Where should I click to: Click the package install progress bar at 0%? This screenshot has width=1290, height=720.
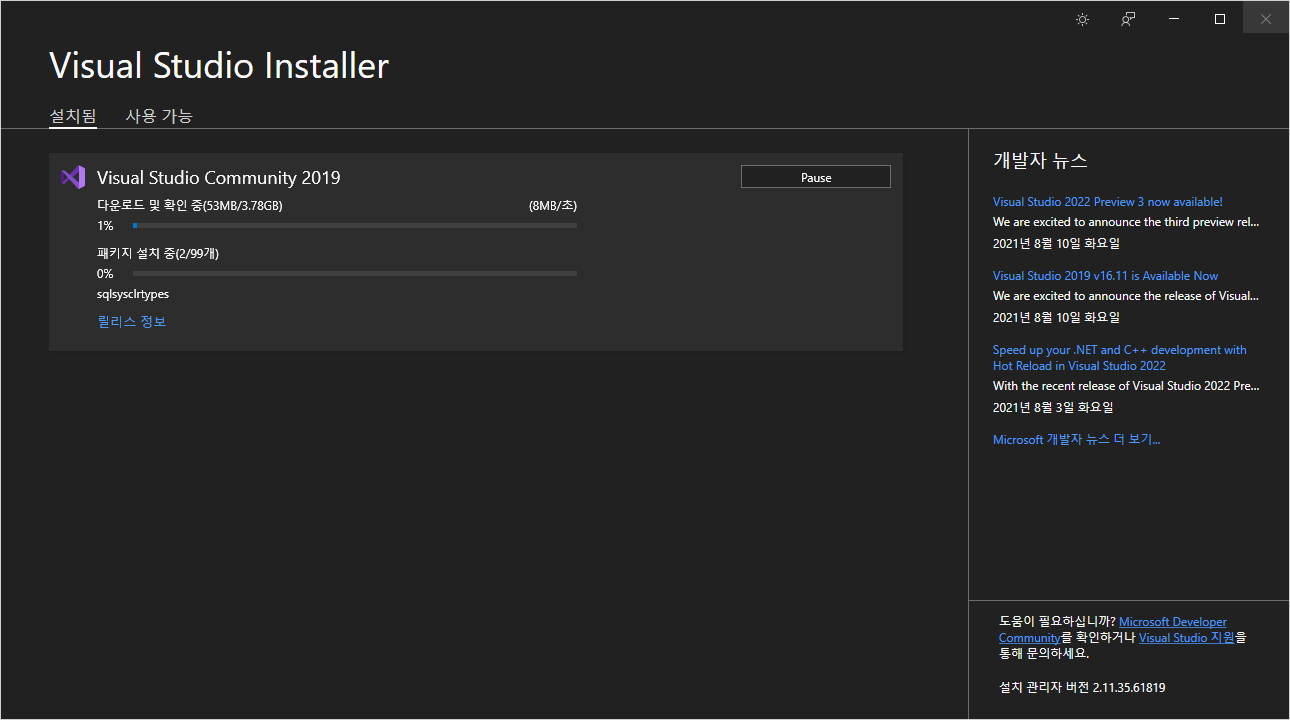tap(355, 274)
